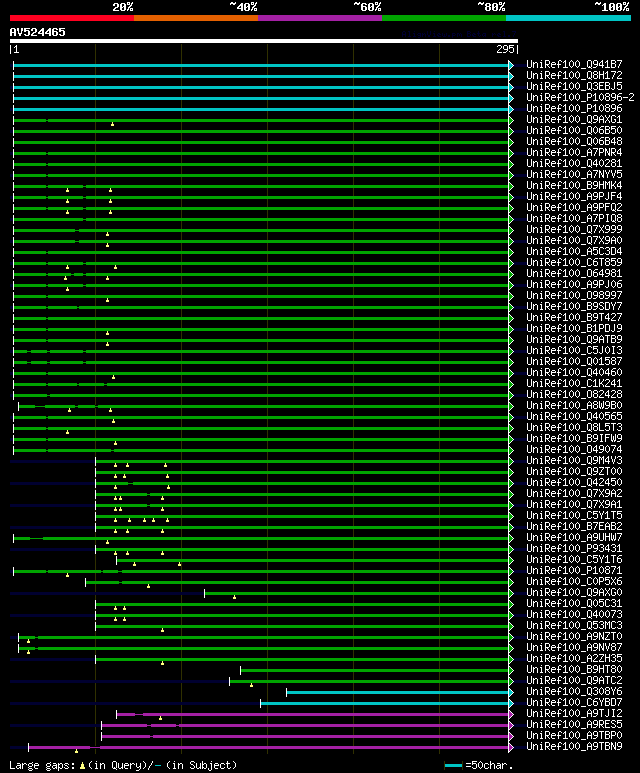Select the UniRef100_A7PNR4 label
The image size is (640, 773).
pyautogui.click(x=574, y=152)
